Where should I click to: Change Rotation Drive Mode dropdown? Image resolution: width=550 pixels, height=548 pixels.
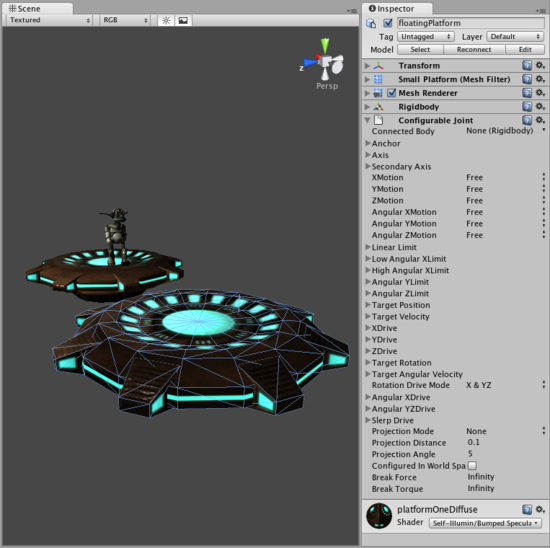click(x=505, y=385)
